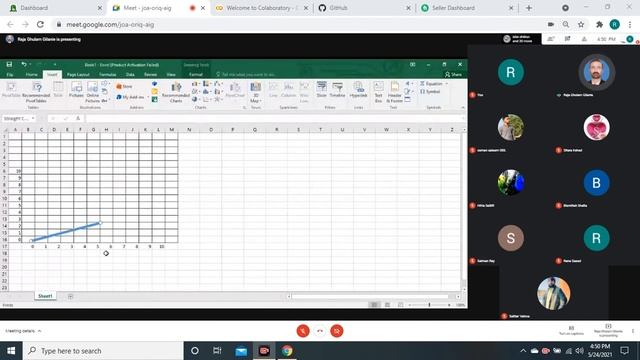
Task: Click the PivotChart button
Action: 235,90
